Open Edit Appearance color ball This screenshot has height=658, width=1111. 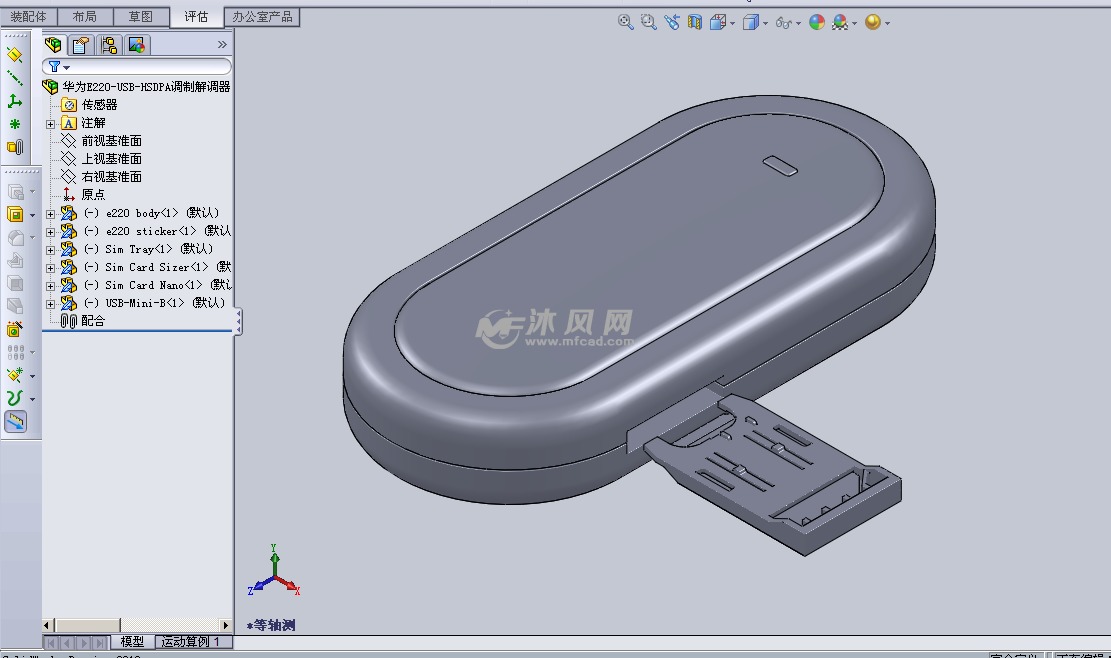coord(817,22)
